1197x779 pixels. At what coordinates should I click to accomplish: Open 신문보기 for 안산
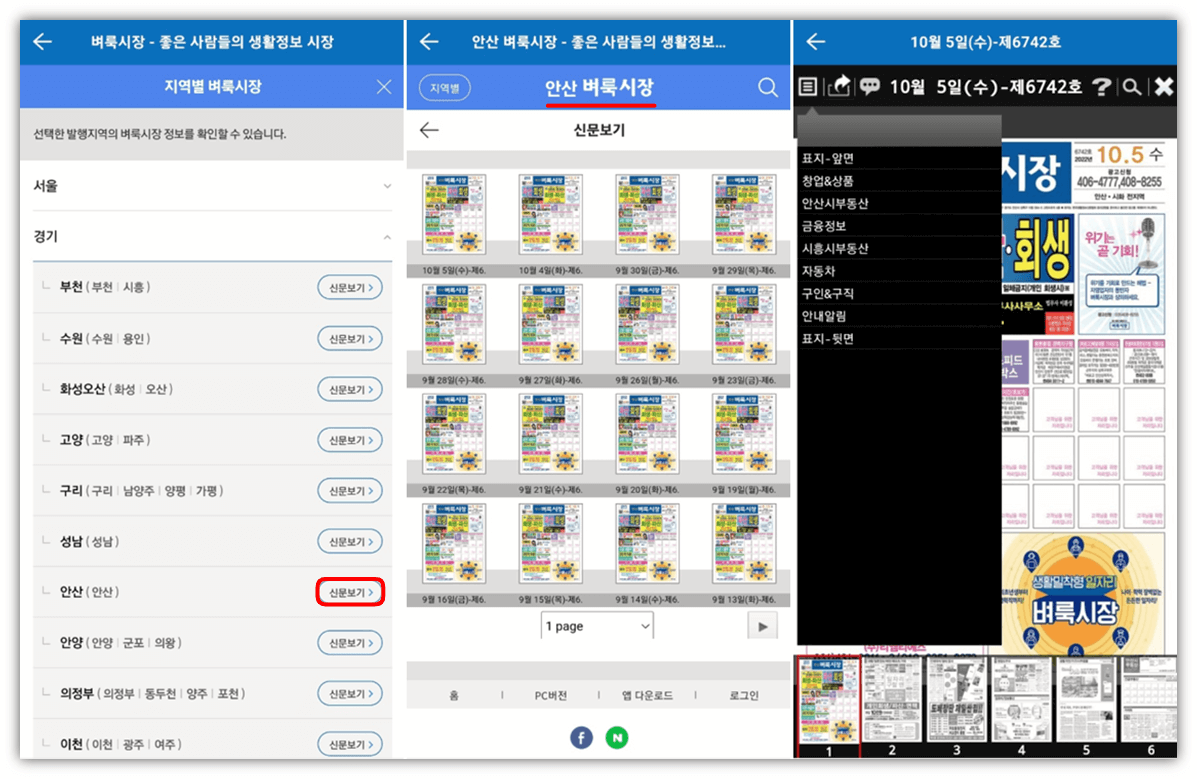pyautogui.click(x=350, y=592)
